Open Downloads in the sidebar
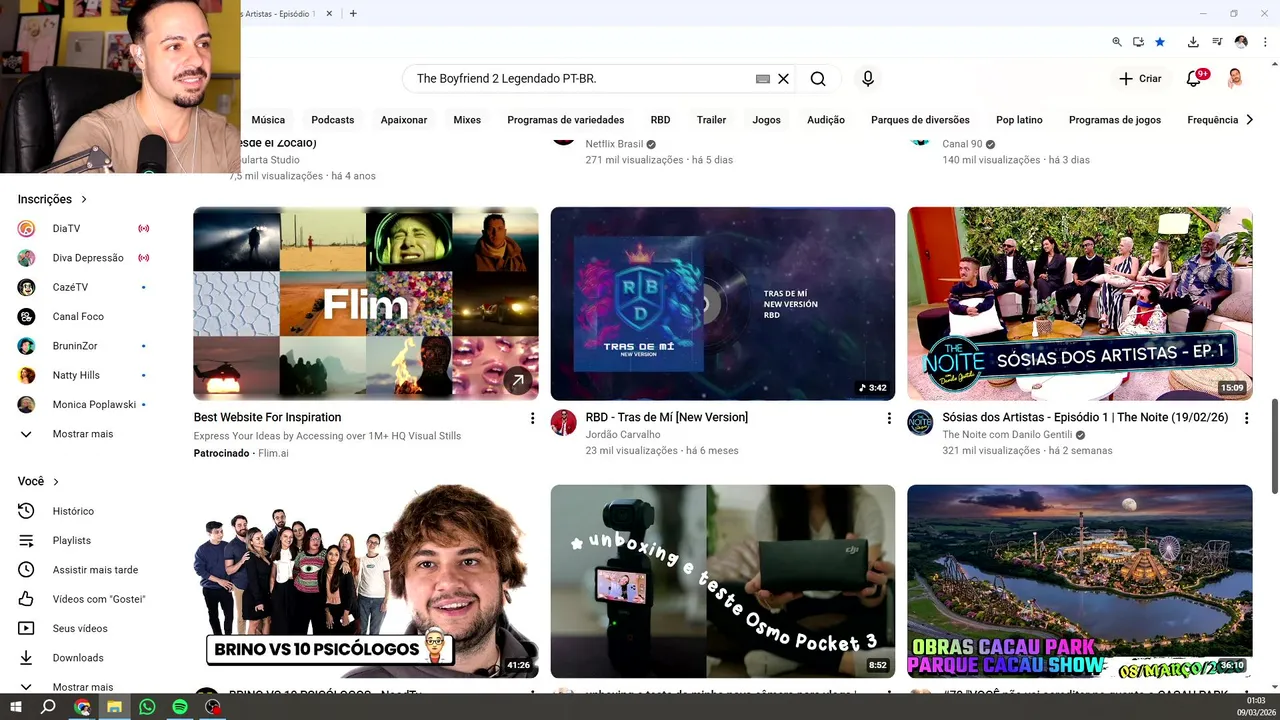 84,658
